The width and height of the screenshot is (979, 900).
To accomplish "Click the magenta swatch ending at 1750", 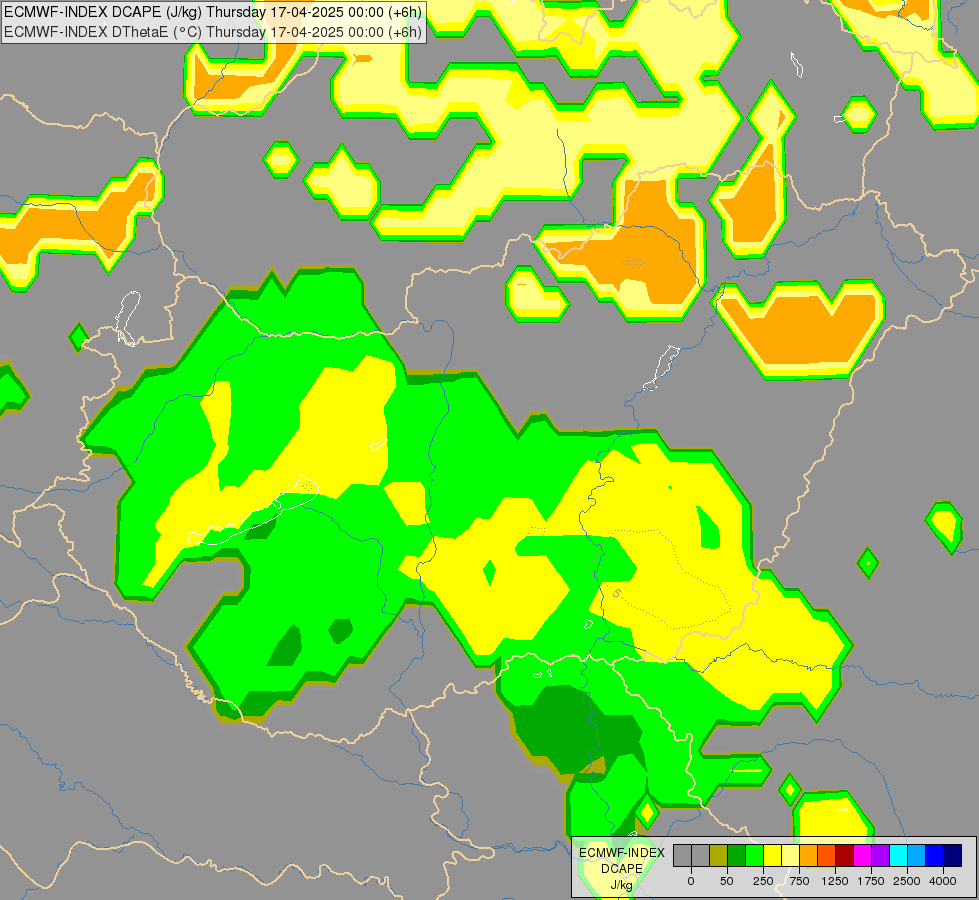I will (x=863, y=856).
